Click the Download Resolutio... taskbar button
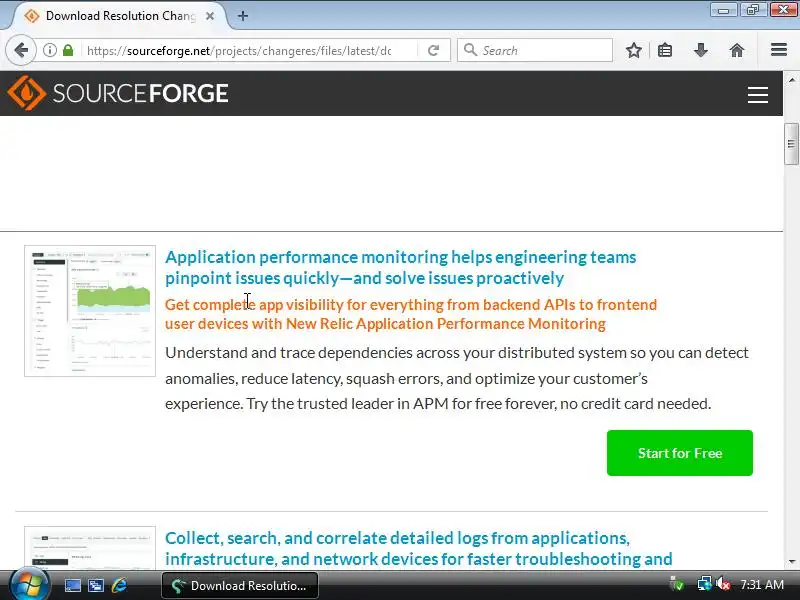 (x=240, y=586)
